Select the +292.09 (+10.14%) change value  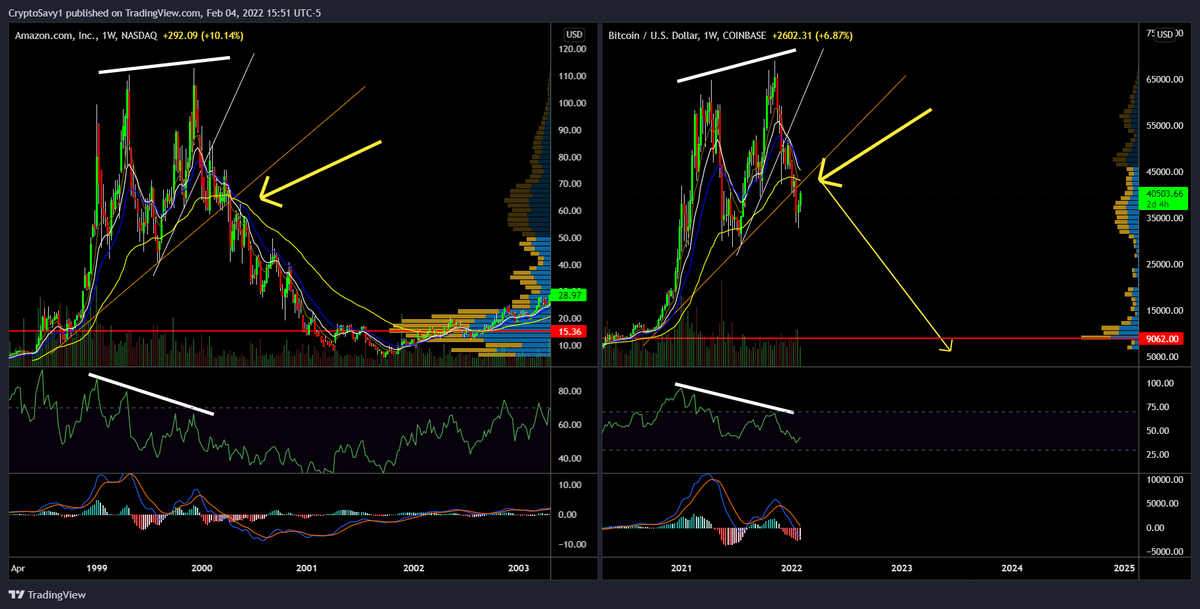204,36
